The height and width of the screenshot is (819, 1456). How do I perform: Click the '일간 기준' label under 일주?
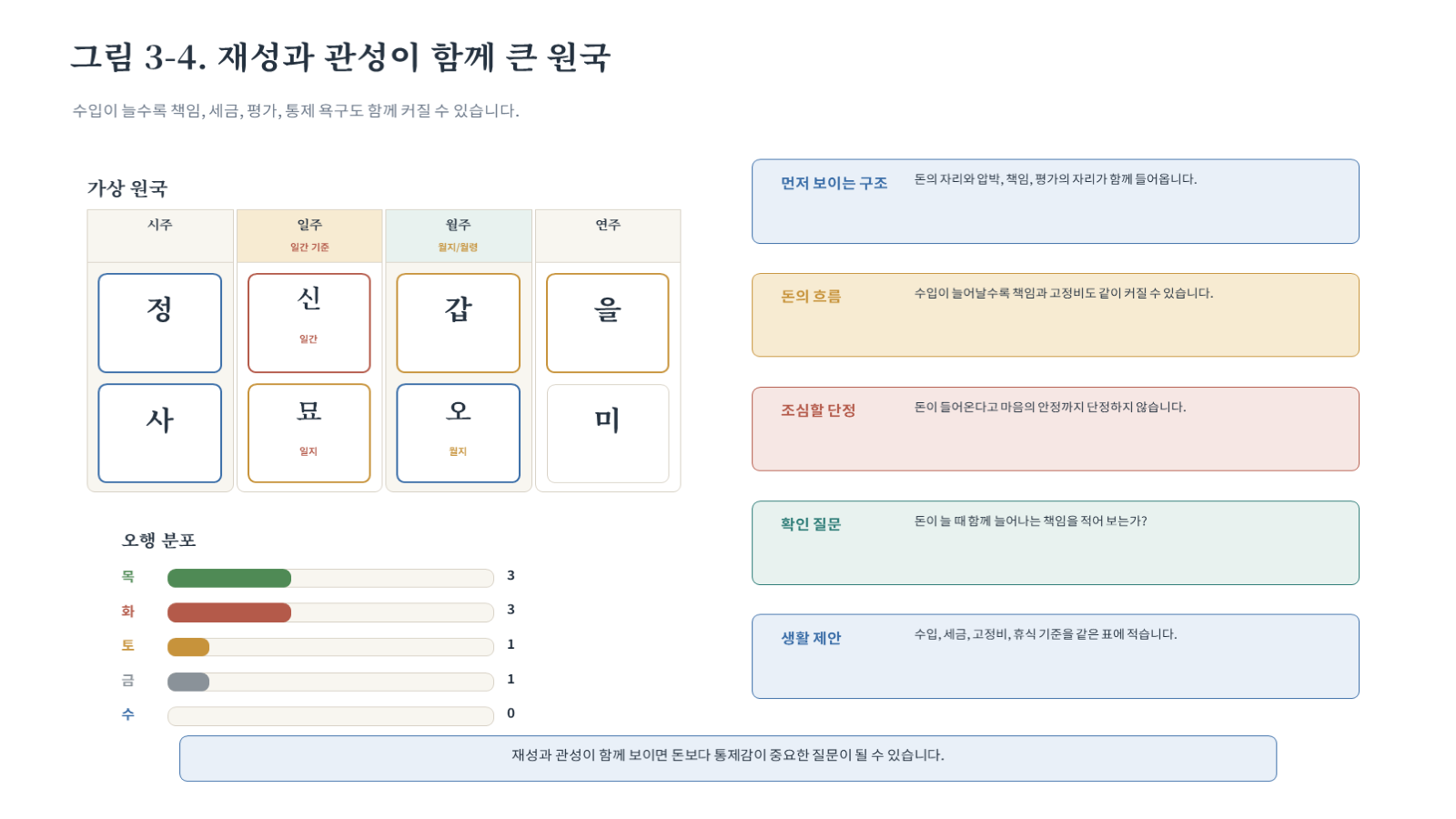309,248
